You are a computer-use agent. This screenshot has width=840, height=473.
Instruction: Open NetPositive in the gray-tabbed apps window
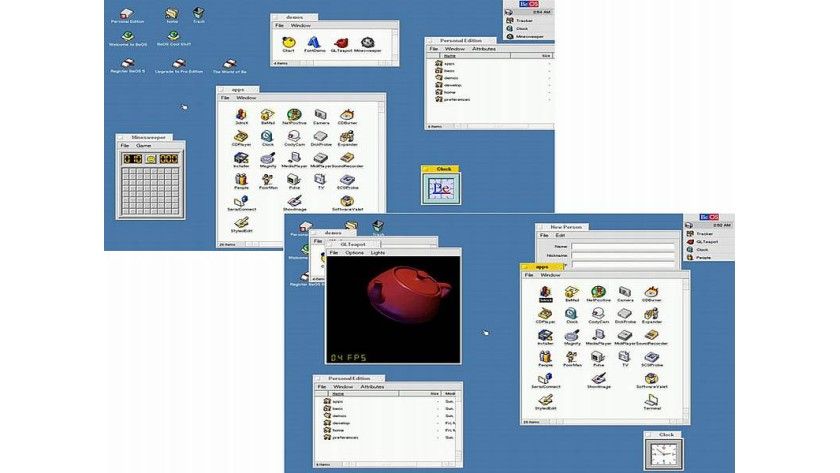(294, 117)
